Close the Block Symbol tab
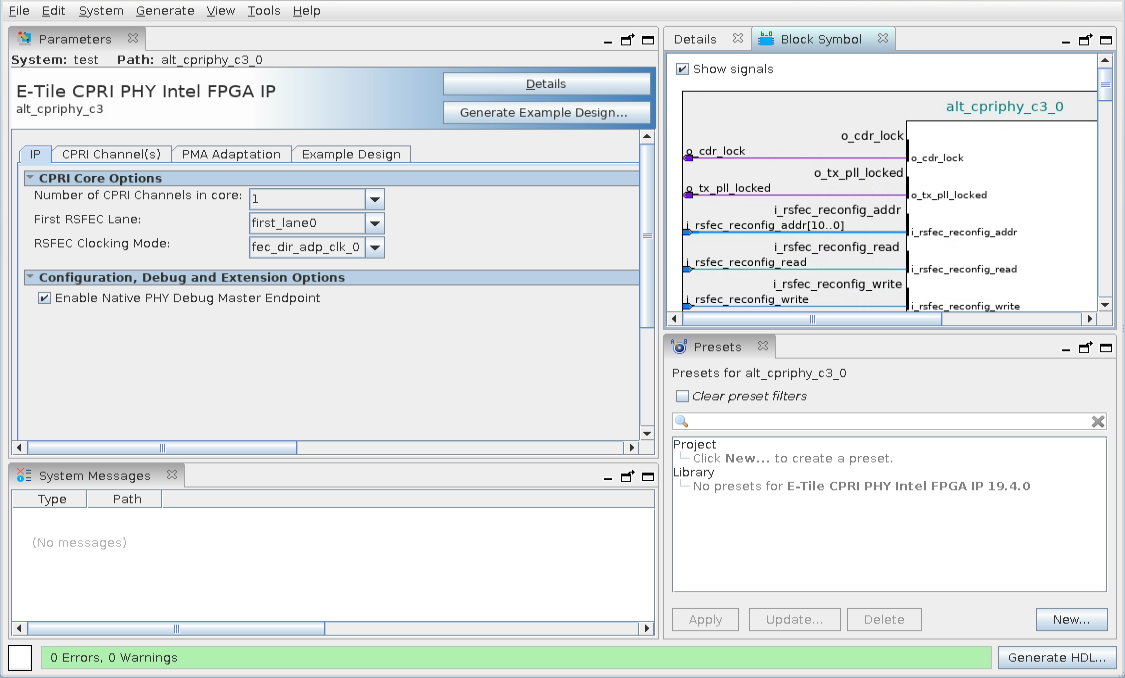Screen dimensions: 1125x678 pyautogui.click(x=883, y=38)
